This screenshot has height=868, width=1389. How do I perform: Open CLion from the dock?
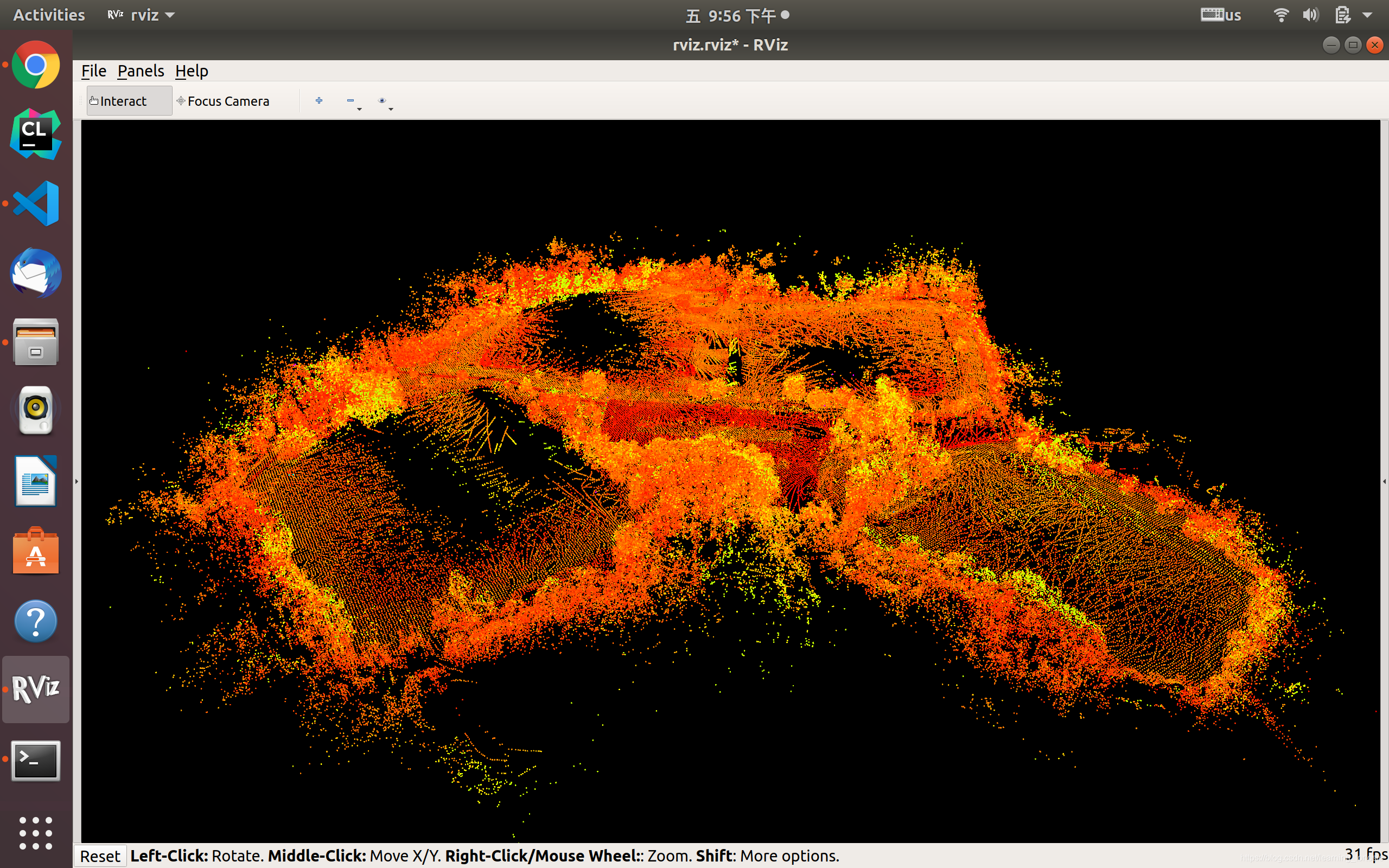pyautogui.click(x=36, y=135)
